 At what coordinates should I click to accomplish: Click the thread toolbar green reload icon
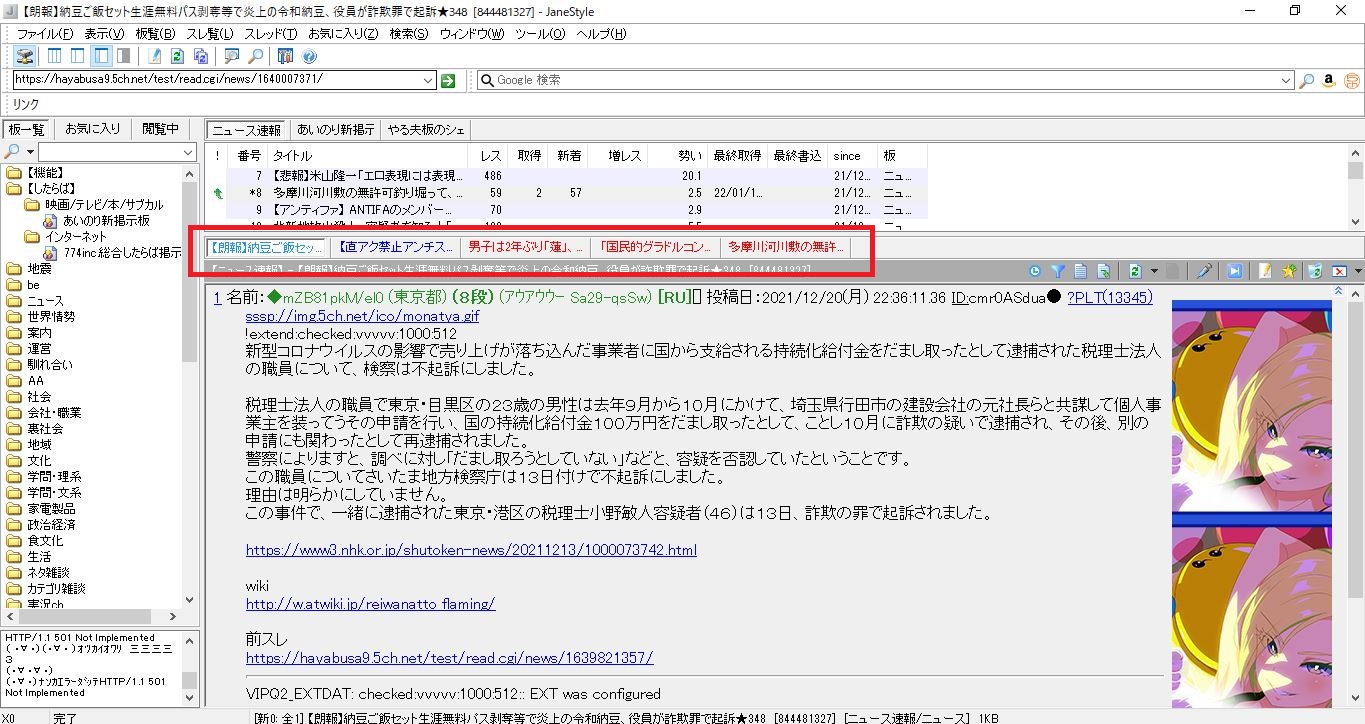coord(1135,271)
